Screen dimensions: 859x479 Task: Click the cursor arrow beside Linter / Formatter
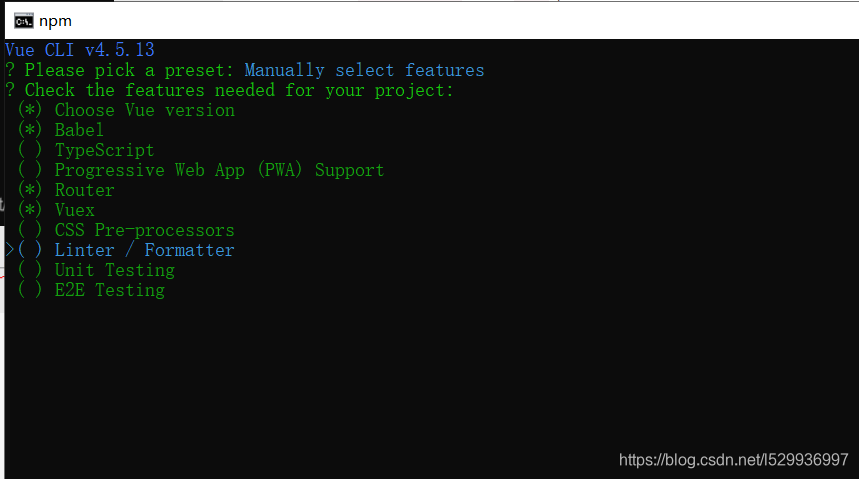(10, 250)
